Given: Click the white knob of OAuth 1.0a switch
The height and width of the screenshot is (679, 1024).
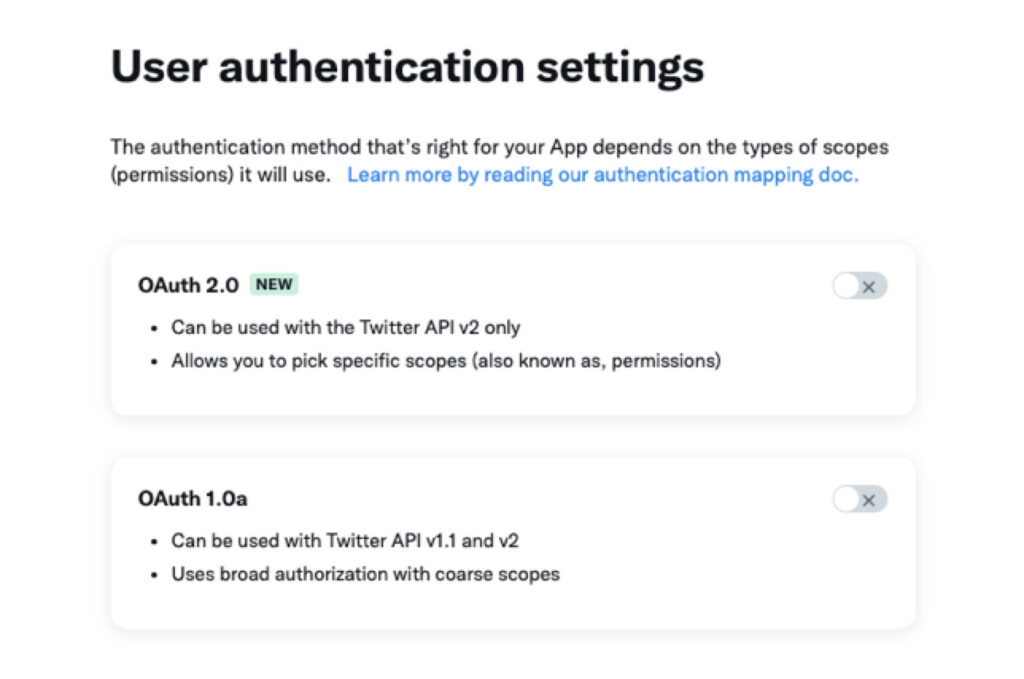Looking at the screenshot, I should coord(846,499).
